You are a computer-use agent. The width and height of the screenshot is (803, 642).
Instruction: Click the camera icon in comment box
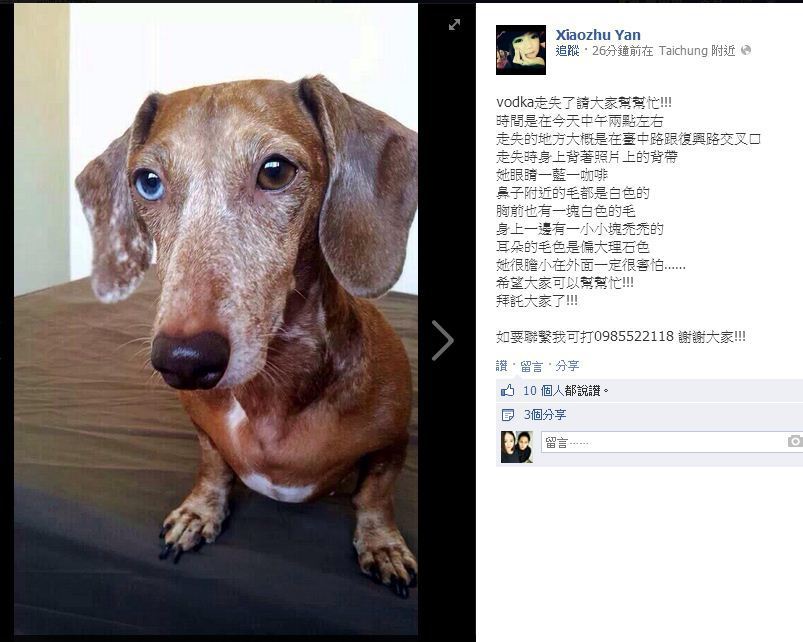[x=795, y=441]
